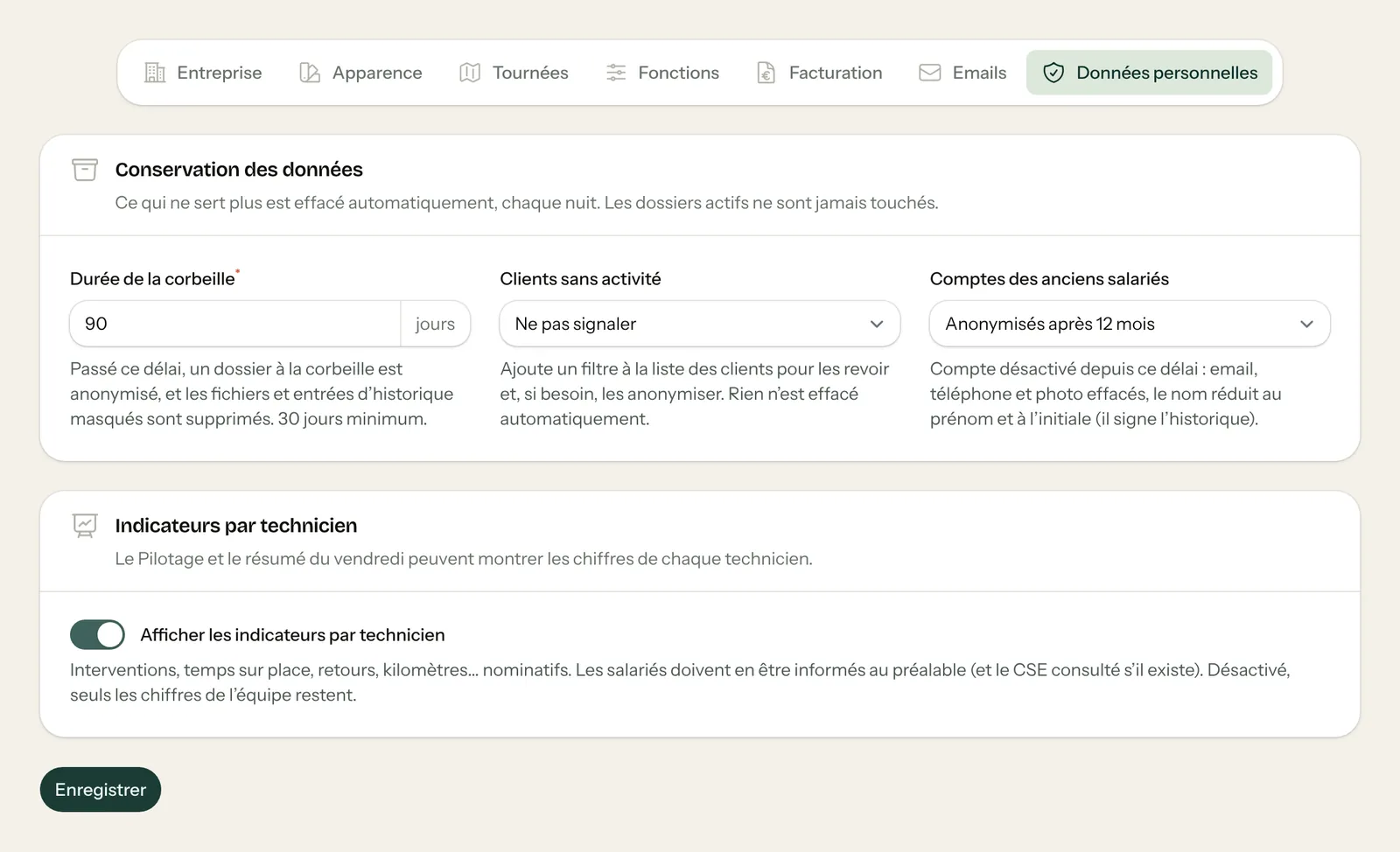Click the shield icon for Données personnelles
1400x852 pixels.
(x=1053, y=73)
